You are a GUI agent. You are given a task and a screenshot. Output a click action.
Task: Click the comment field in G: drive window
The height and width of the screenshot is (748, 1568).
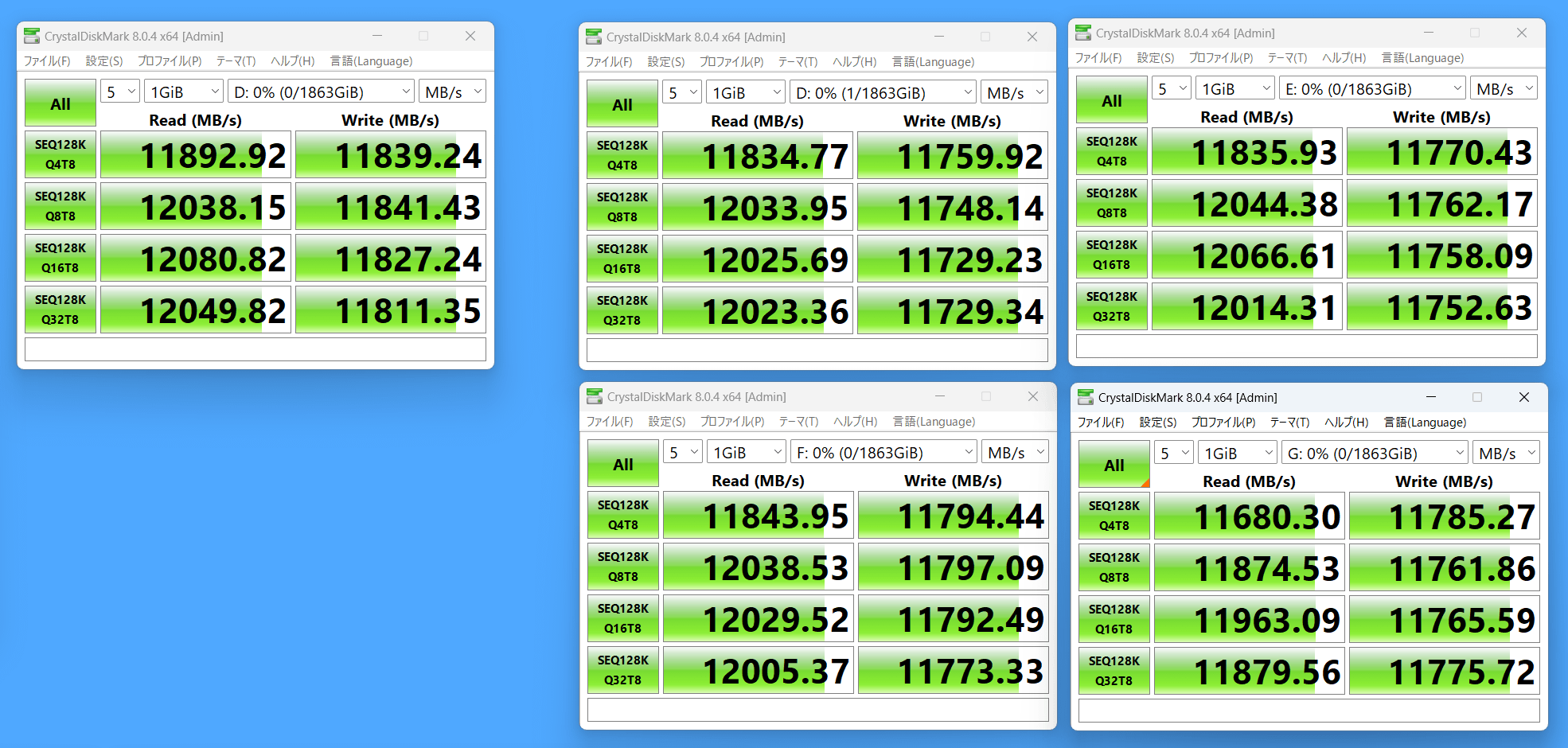pos(1309,711)
